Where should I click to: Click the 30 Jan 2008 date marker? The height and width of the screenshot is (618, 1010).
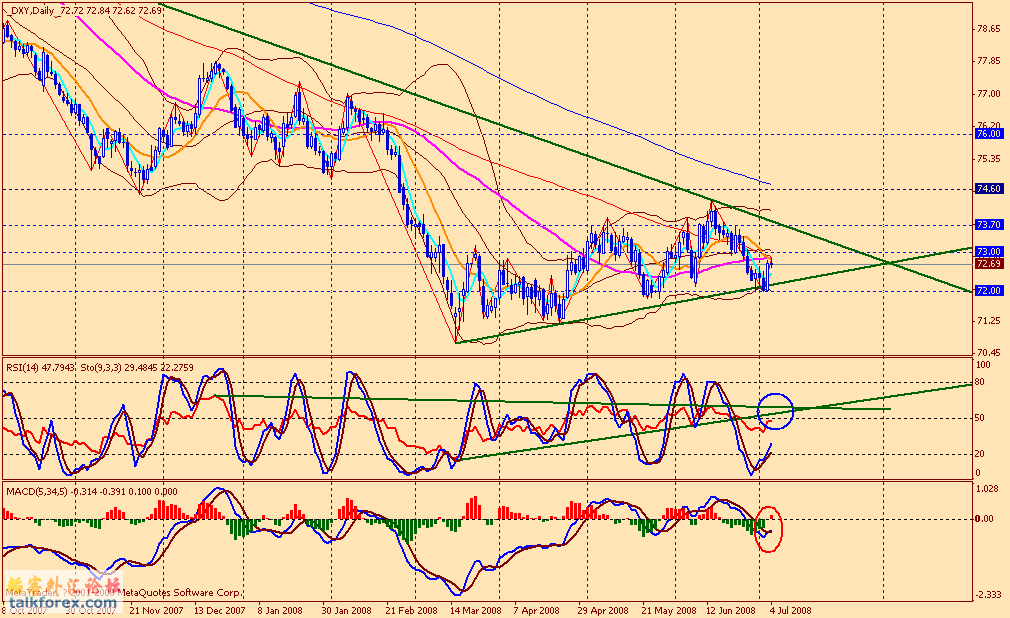click(x=349, y=608)
